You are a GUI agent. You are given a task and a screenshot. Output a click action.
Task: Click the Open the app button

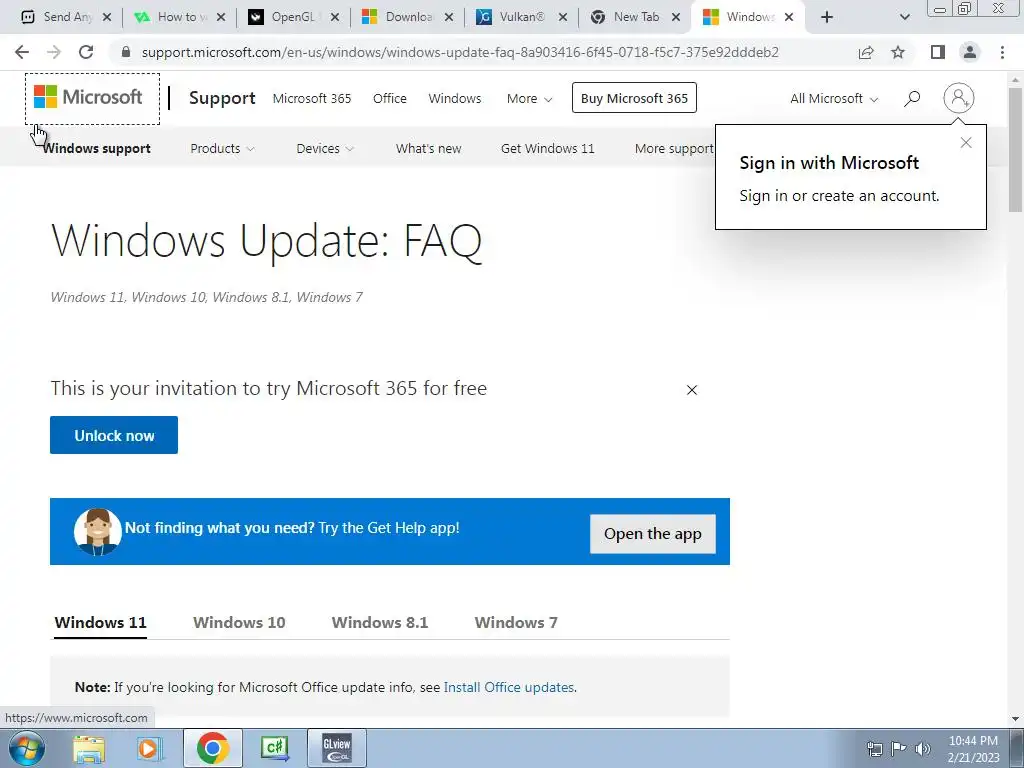653,534
